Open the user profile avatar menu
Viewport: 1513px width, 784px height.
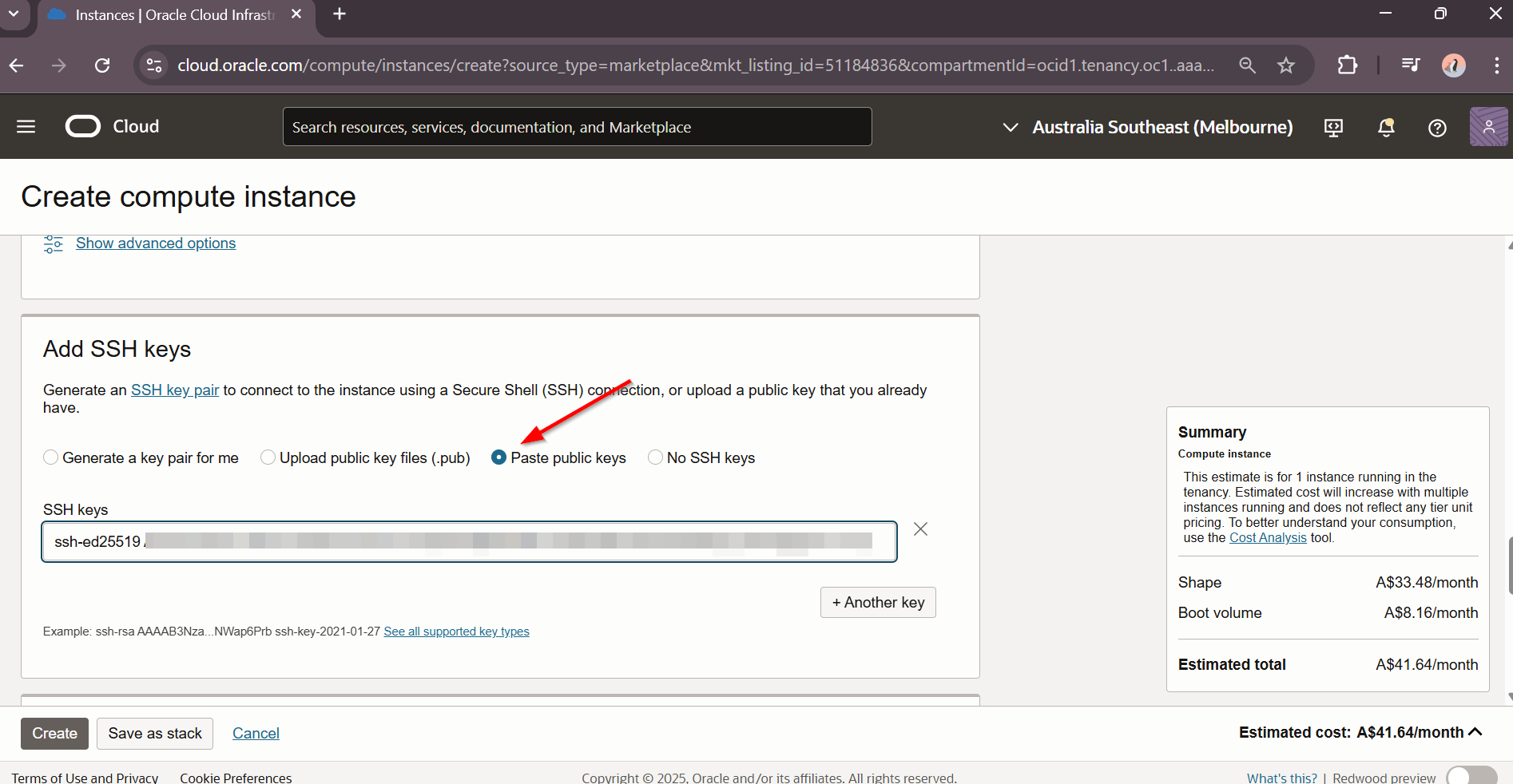point(1487,127)
